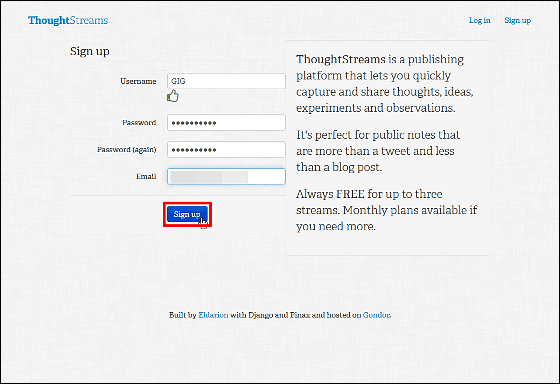This screenshot has height=384, width=560.
Task: Visit the Eldarion footer link
Action: (213, 315)
